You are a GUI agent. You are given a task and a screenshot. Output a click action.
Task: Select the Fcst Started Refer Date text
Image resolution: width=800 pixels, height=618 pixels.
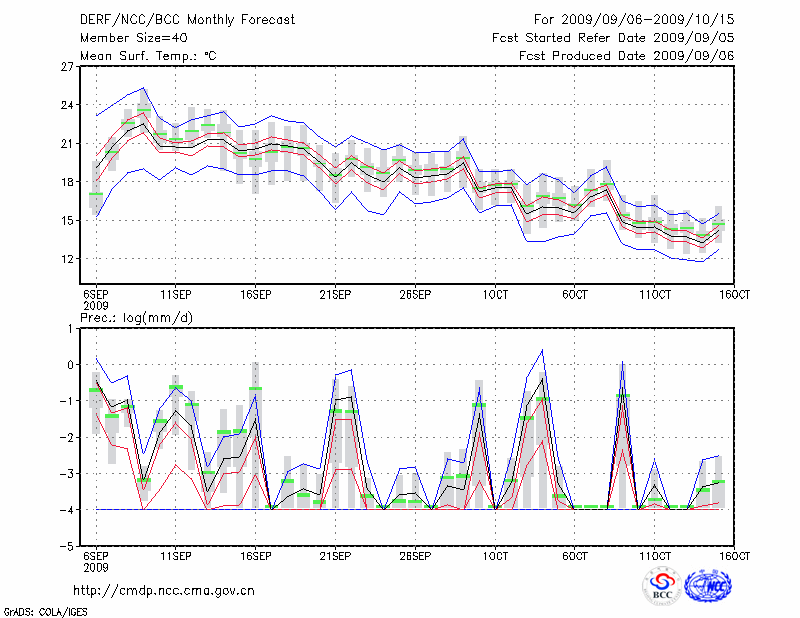[613, 37]
